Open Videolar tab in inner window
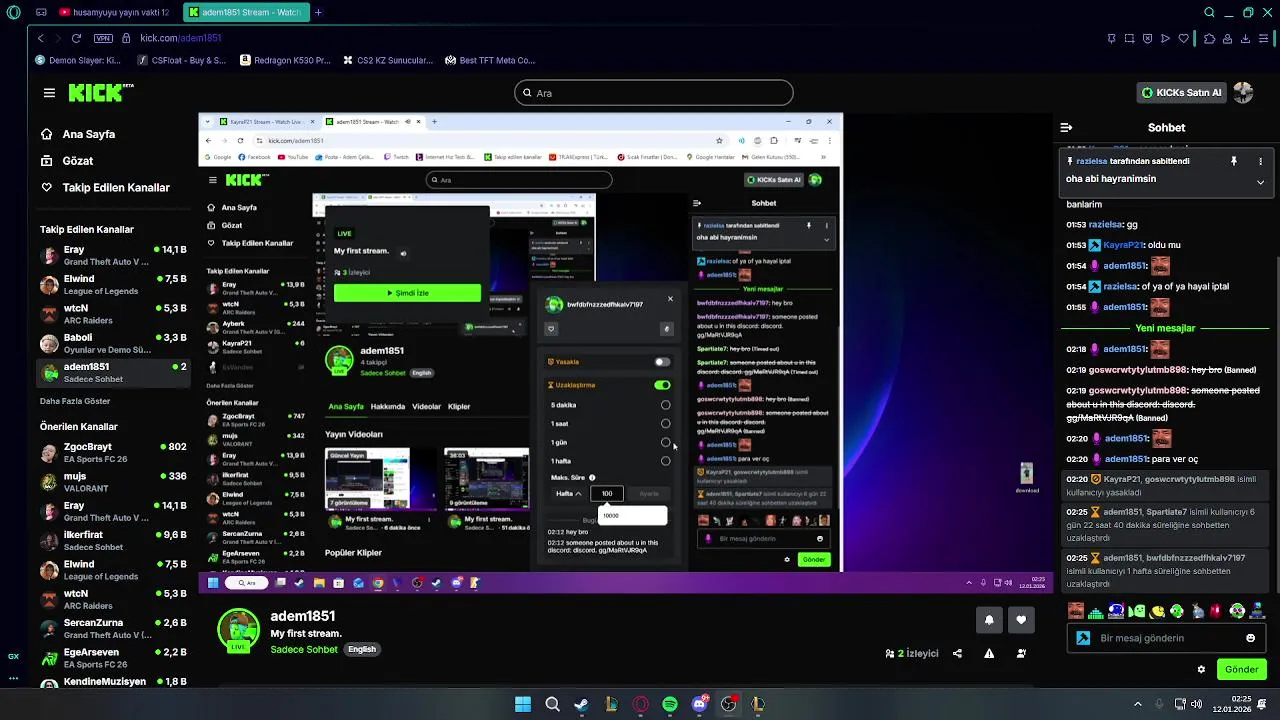This screenshot has height=720, width=1280. pos(426,407)
